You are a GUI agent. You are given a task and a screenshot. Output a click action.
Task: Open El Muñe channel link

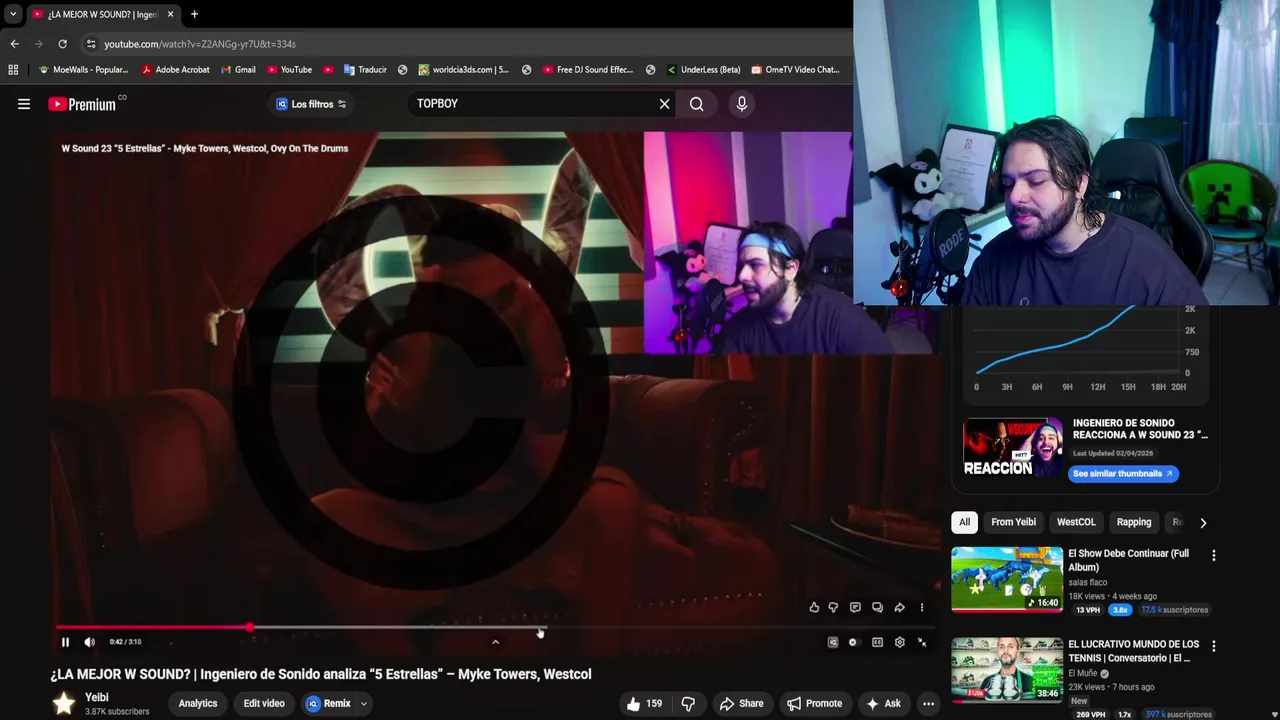[x=1083, y=673]
